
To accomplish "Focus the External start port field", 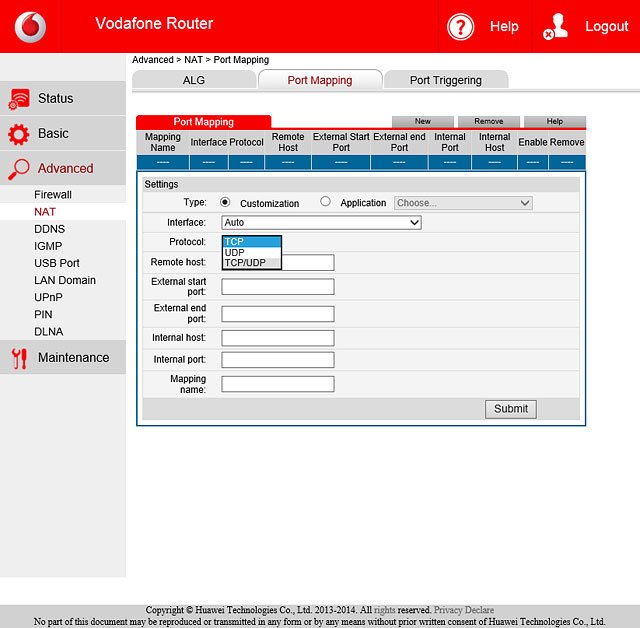I will tap(278, 286).
